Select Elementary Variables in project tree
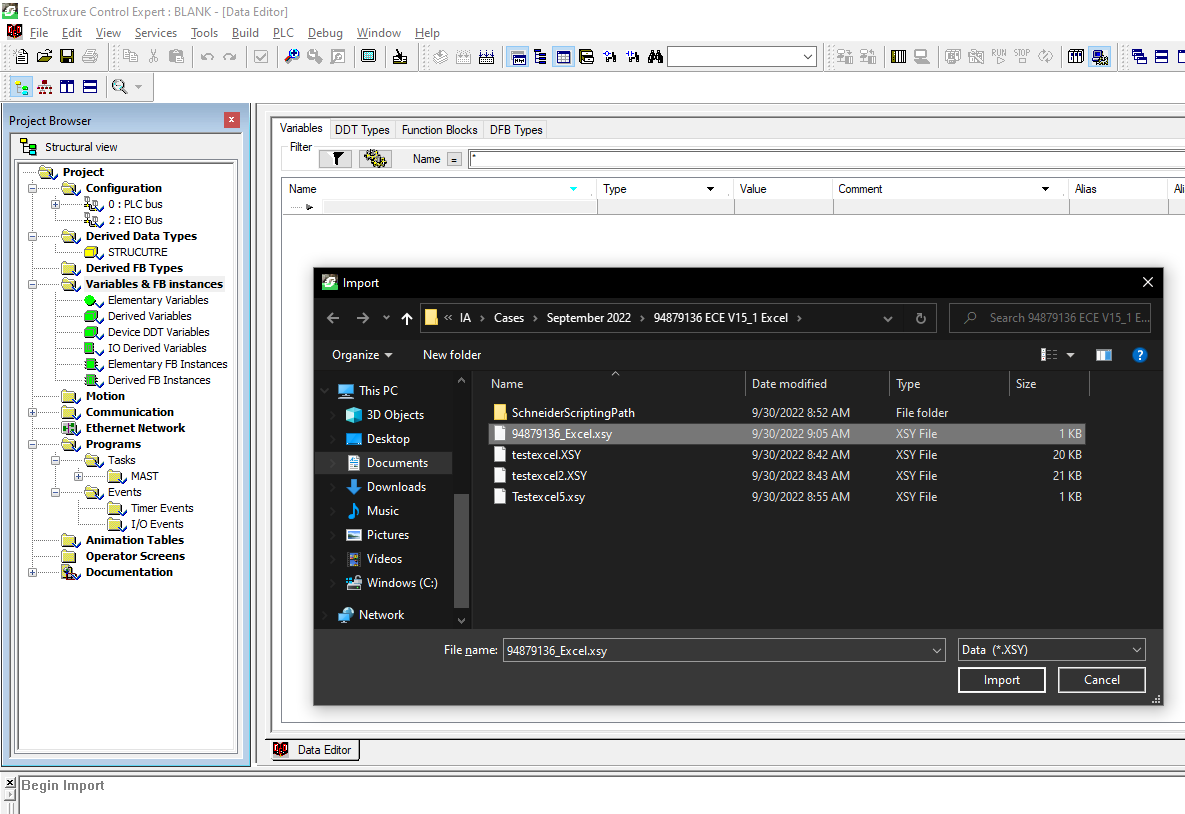Screen dimensions: 1185x814 click(x=158, y=300)
